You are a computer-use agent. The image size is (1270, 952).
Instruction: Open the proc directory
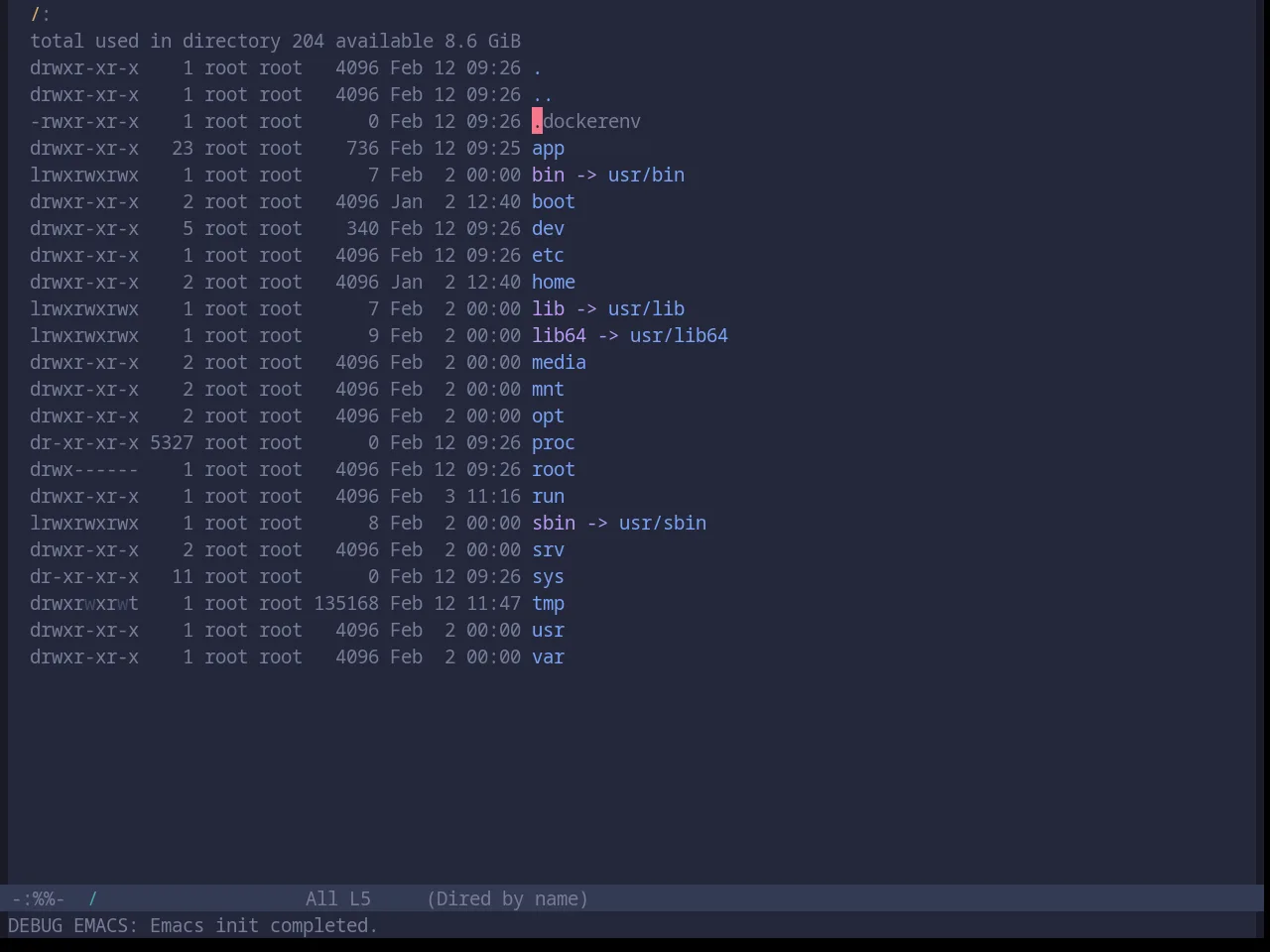coord(554,442)
